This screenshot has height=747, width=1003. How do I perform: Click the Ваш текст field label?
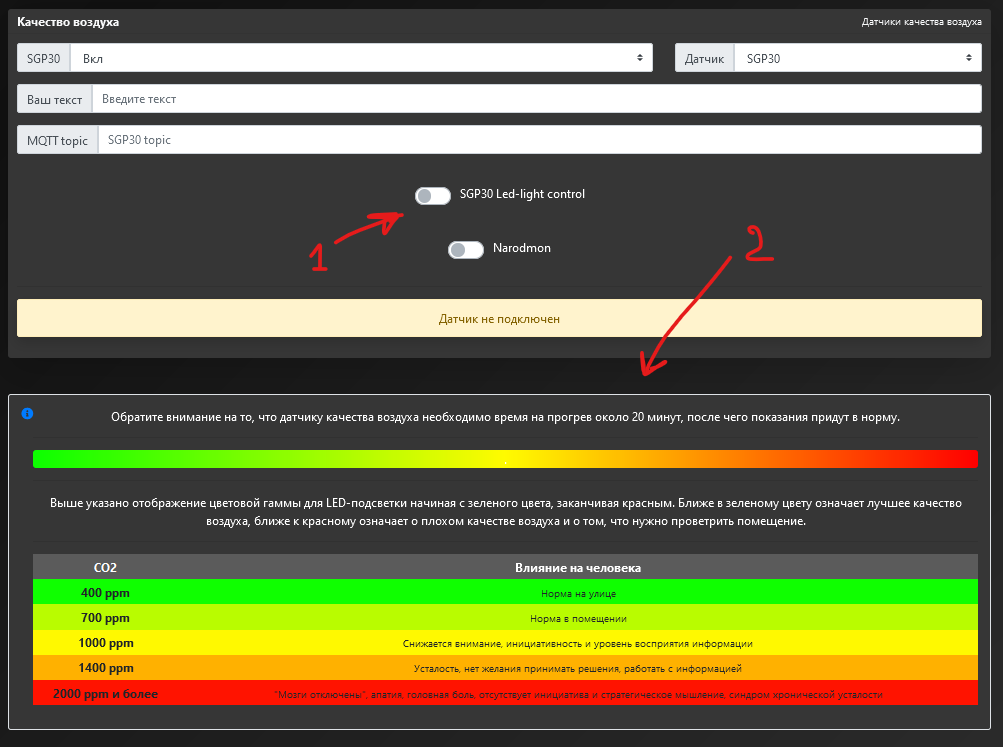55,99
